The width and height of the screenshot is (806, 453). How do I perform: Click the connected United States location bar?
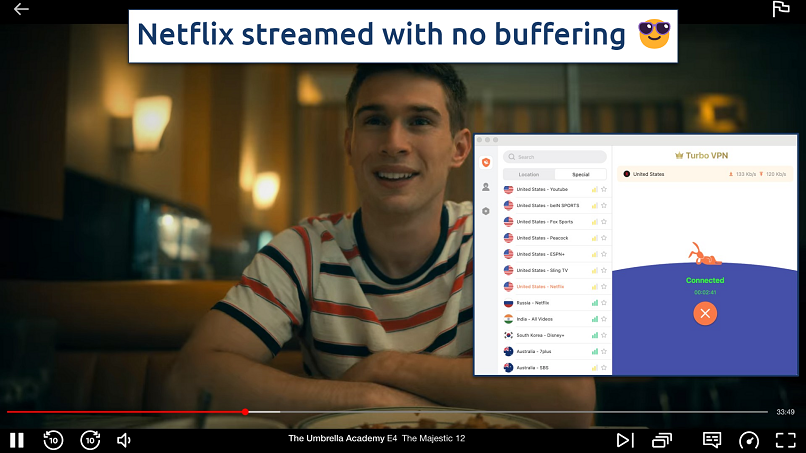click(705, 174)
